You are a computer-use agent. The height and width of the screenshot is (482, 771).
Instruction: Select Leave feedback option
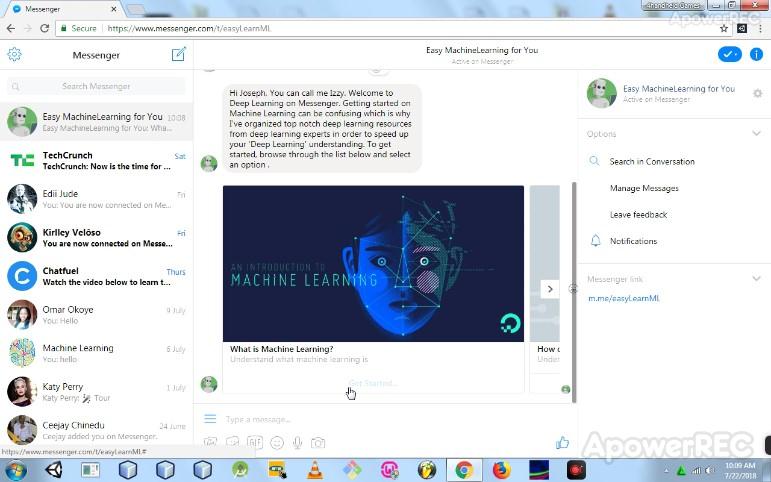(x=638, y=214)
